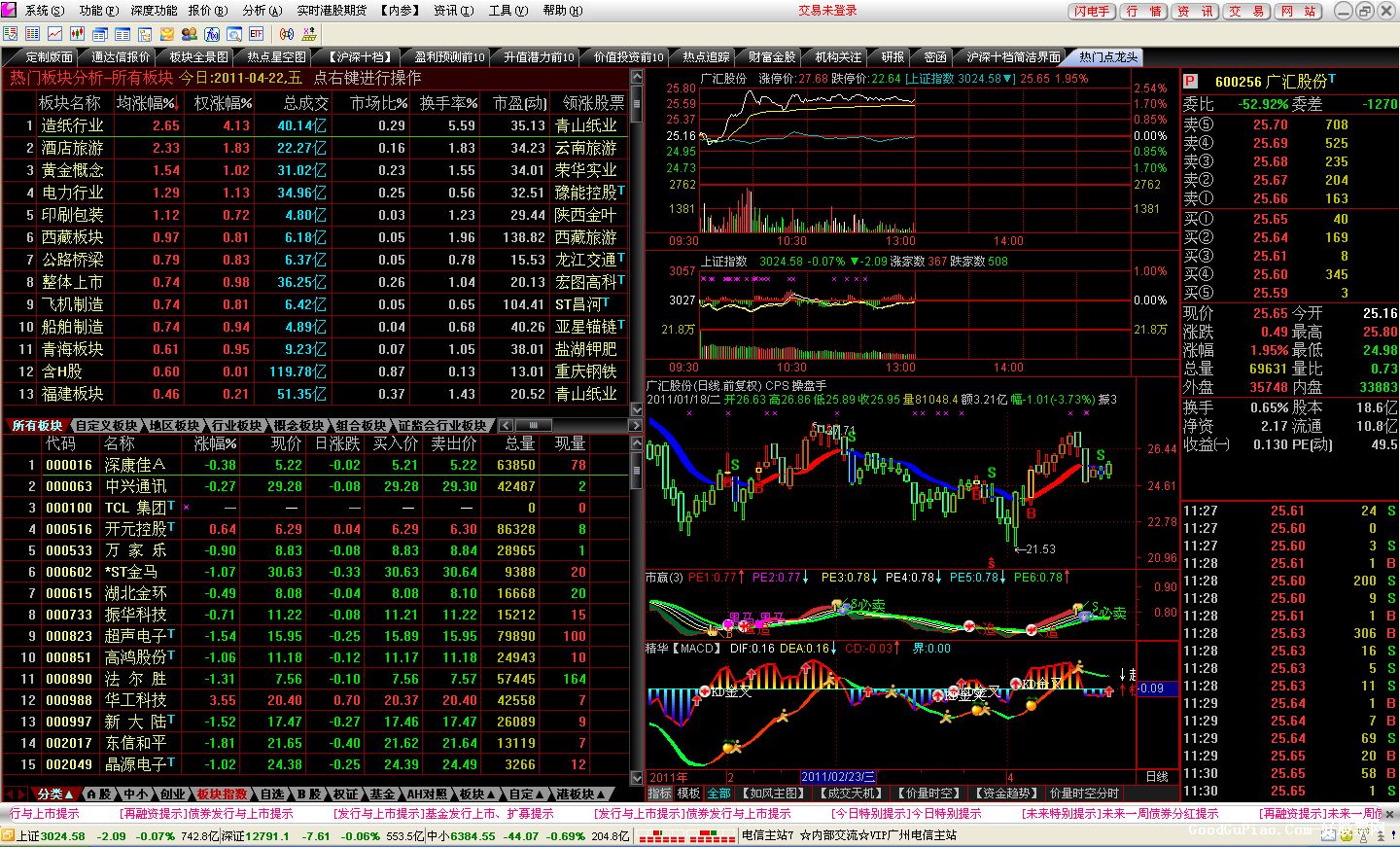Select the 如风主图 indicator option
Viewport: 1400px width, 847px height.
click(x=771, y=794)
